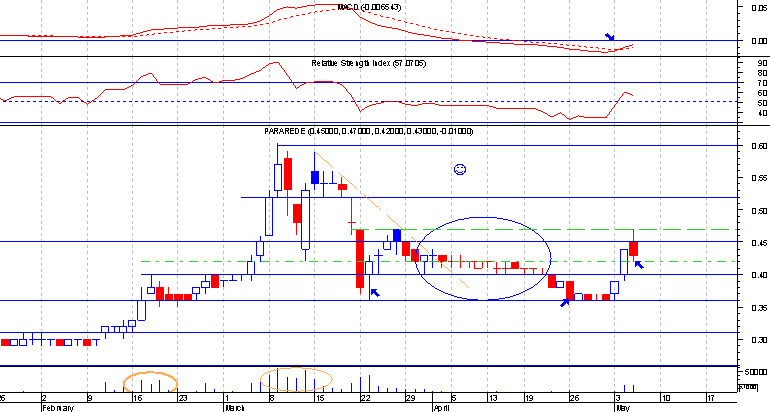The height and width of the screenshot is (412, 770).
Task: Click date label 13 on the time axis
Action: point(493,398)
